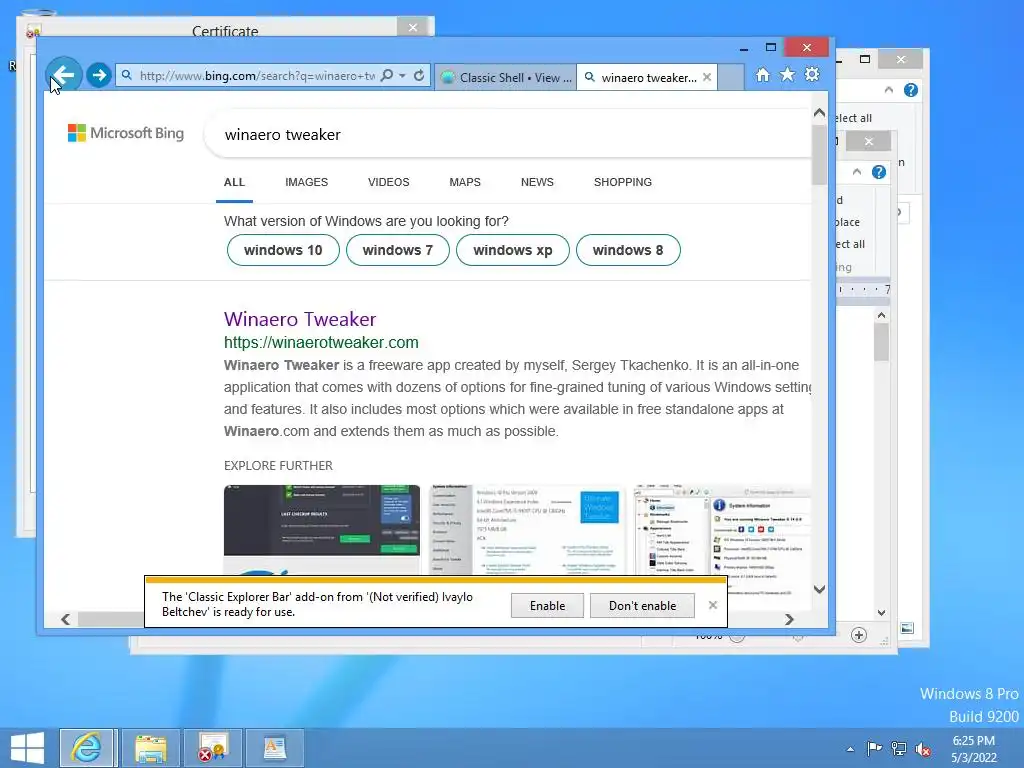1024x768 pixels.
Task: Open the Winaero Tweaker window thumbnail
Action: [723, 530]
